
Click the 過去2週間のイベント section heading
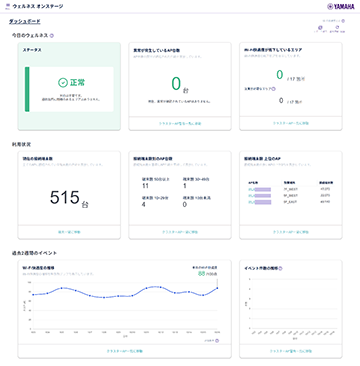click(x=34, y=253)
